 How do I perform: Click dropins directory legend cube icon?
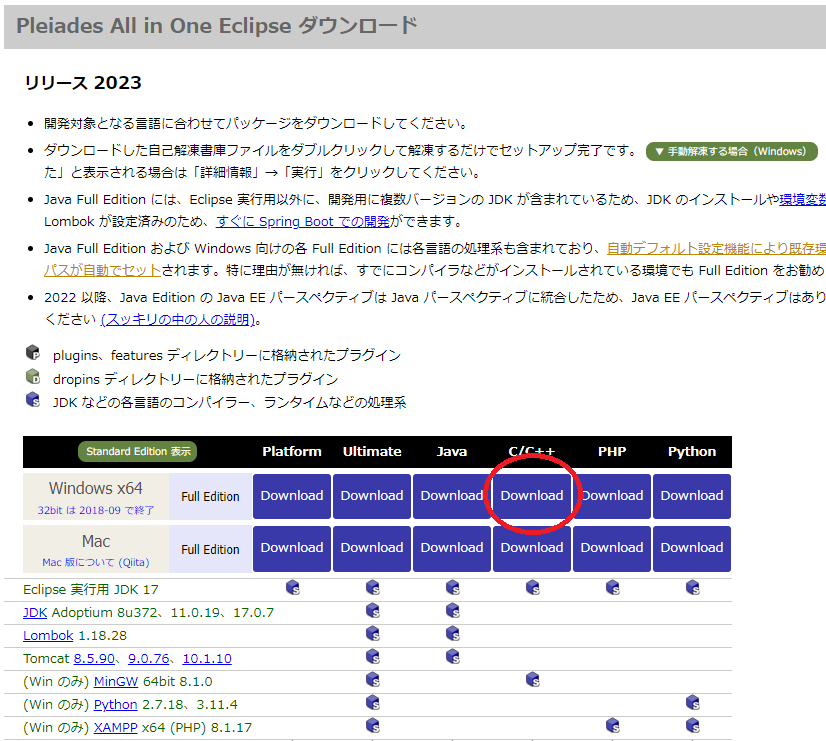coord(33,376)
